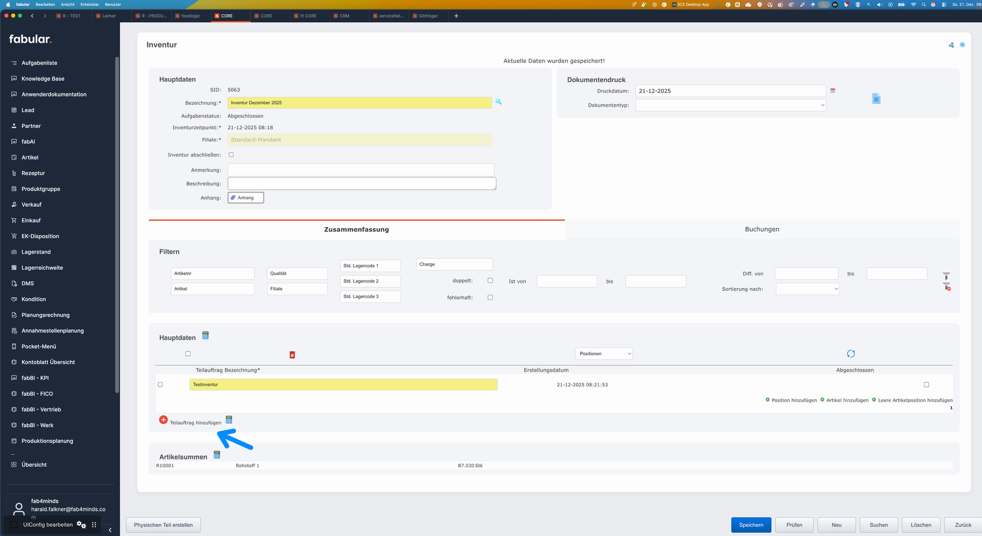Click the database icon next to Artikelsummen

(217, 455)
